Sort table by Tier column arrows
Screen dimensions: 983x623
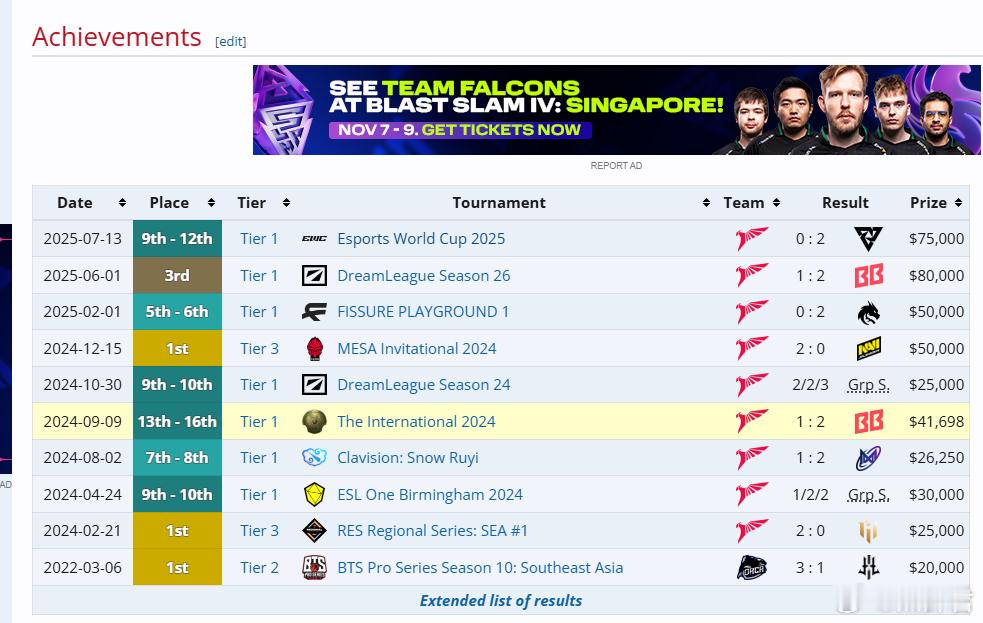tap(286, 202)
